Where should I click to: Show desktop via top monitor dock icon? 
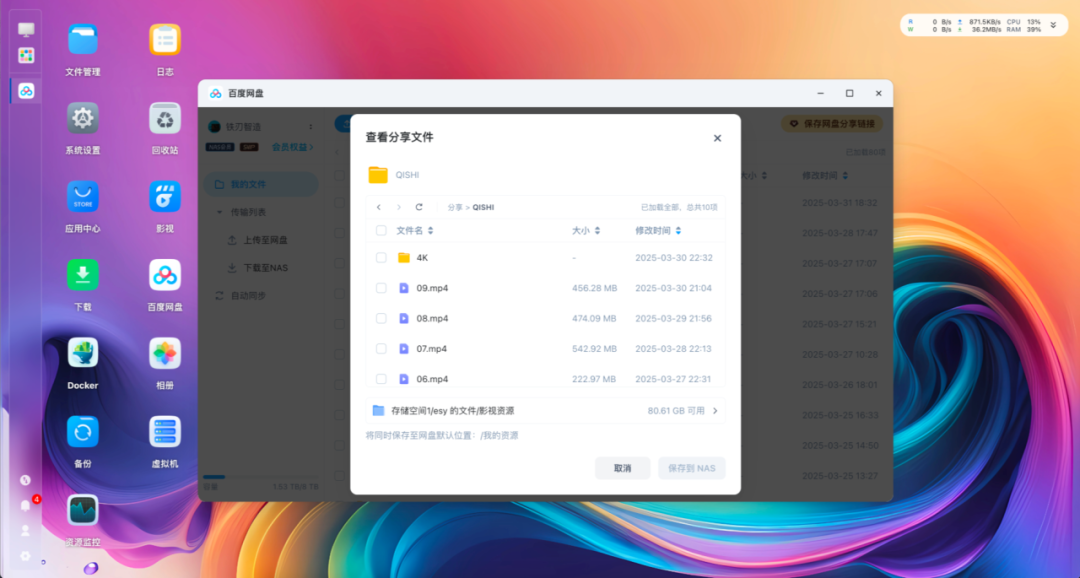(x=26, y=30)
